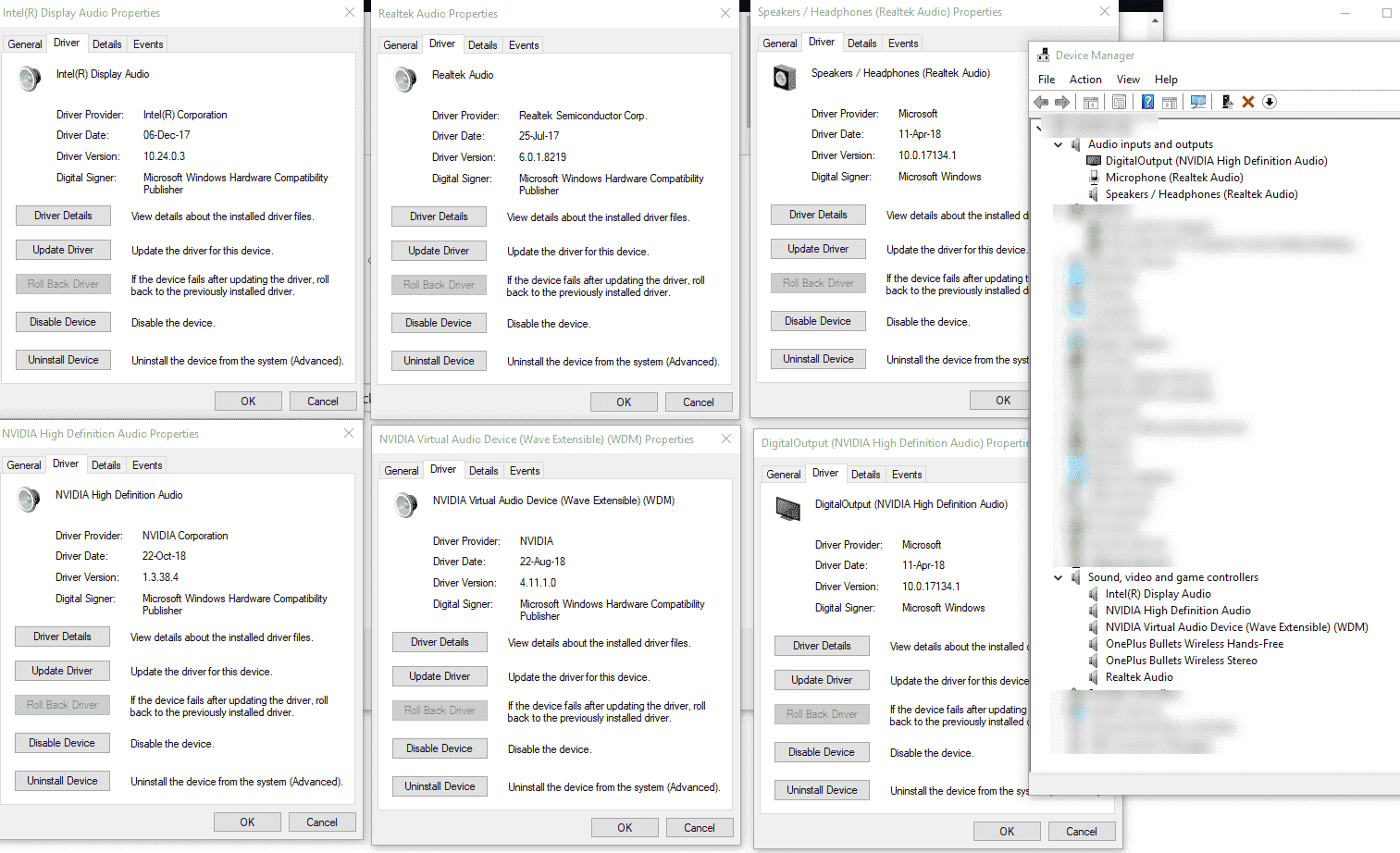Screen dimensions: 1400x853
Task: Click driver date 22-Oct-18 in NVIDIA High Definition Audio Properties
Action: (164, 556)
